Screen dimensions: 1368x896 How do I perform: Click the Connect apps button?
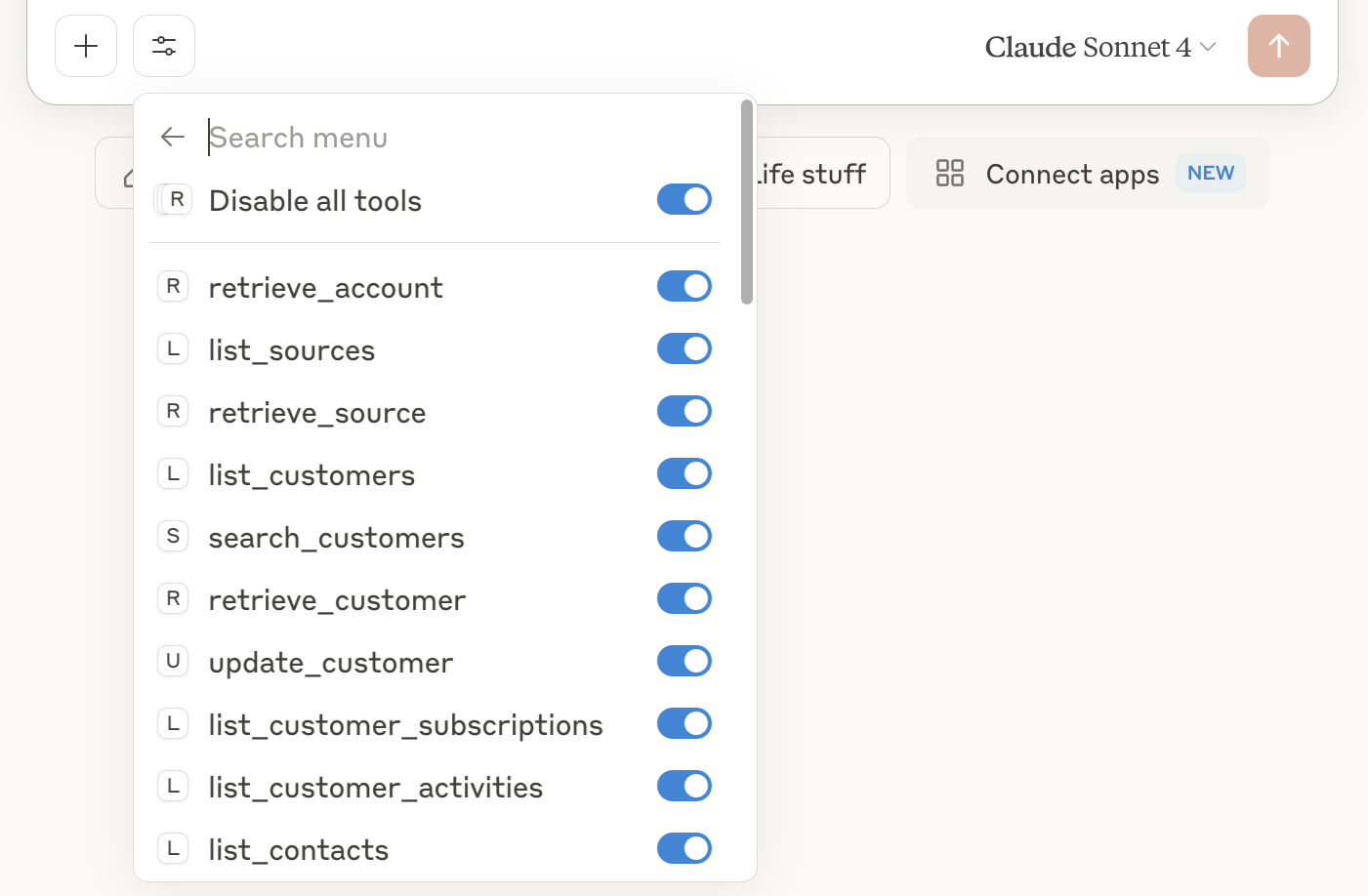(x=1088, y=173)
